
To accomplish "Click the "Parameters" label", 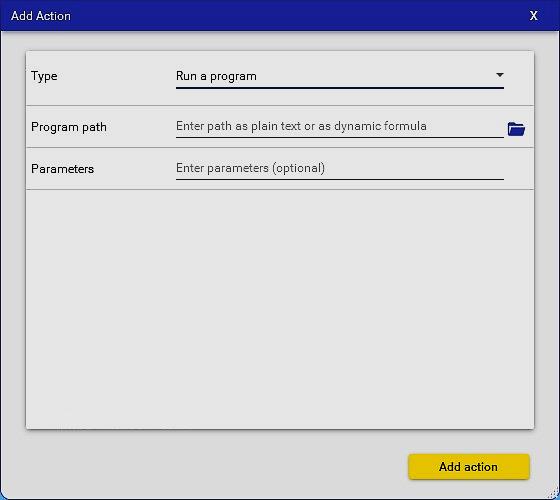I will 62,169.
